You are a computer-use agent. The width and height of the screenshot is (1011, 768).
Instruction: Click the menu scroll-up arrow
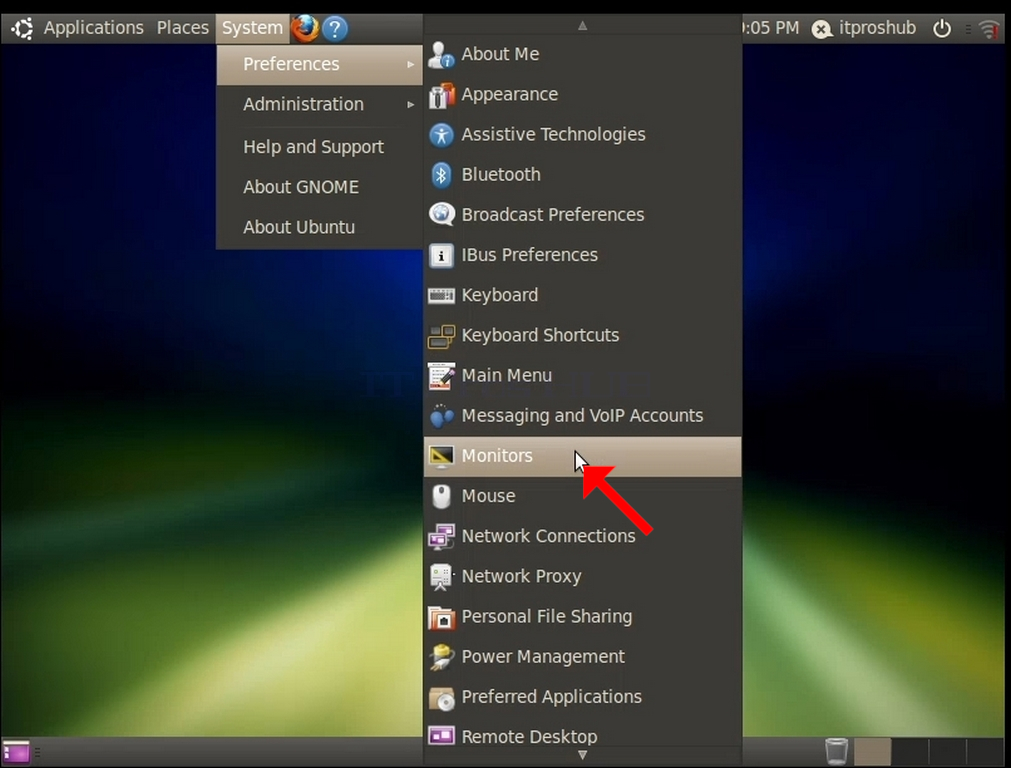[582, 26]
